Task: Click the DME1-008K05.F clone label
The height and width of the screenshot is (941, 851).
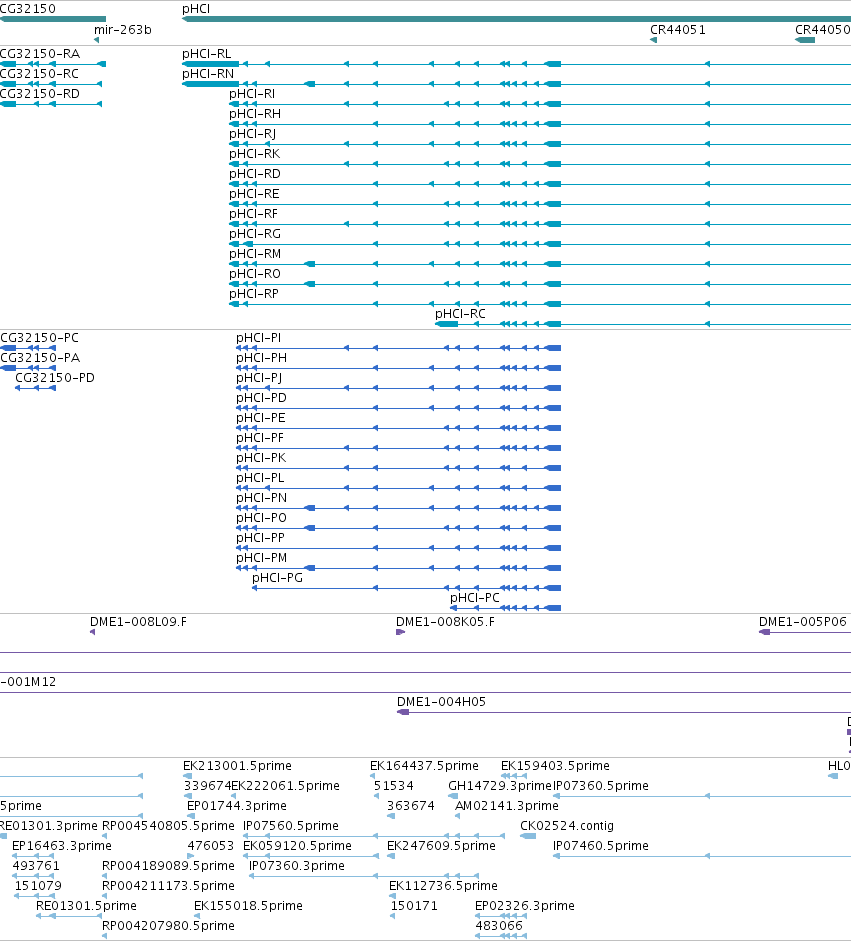Action: pos(445,622)
